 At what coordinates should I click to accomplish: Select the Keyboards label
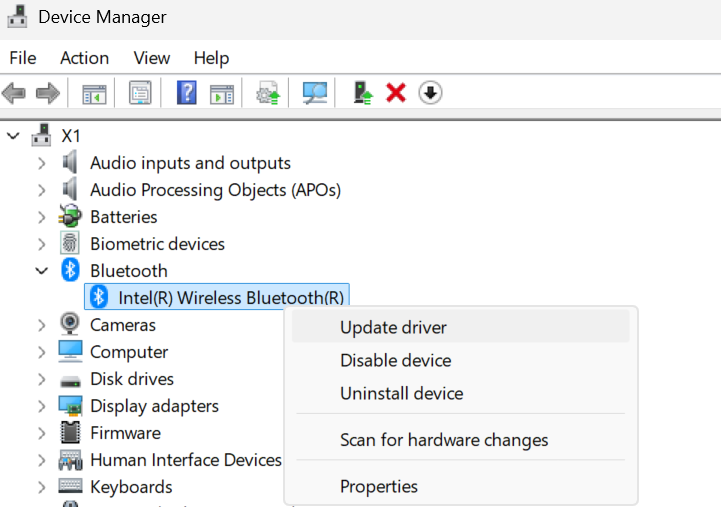pos(131,487)
